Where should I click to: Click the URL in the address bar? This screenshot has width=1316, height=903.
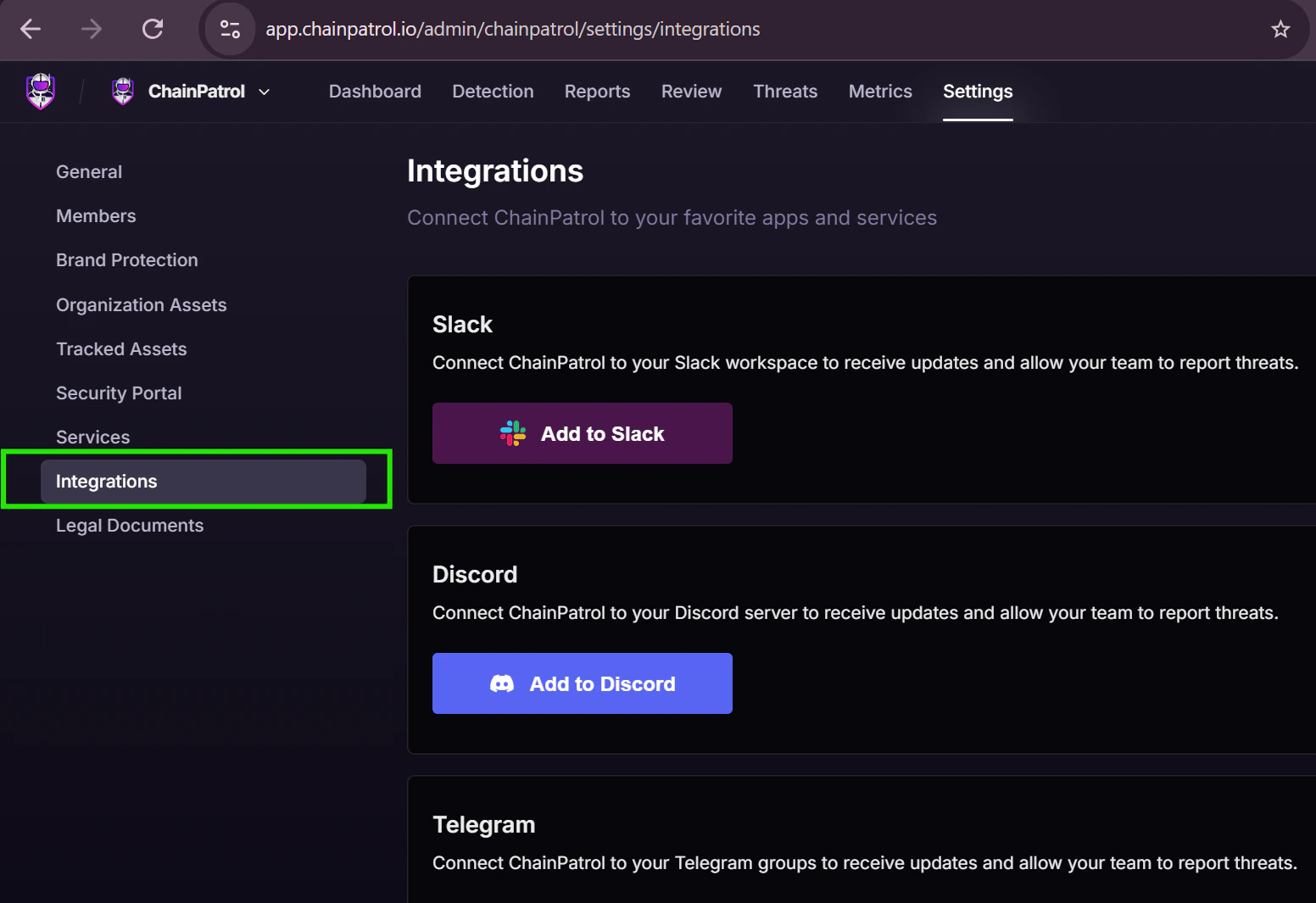click(512, 29)
